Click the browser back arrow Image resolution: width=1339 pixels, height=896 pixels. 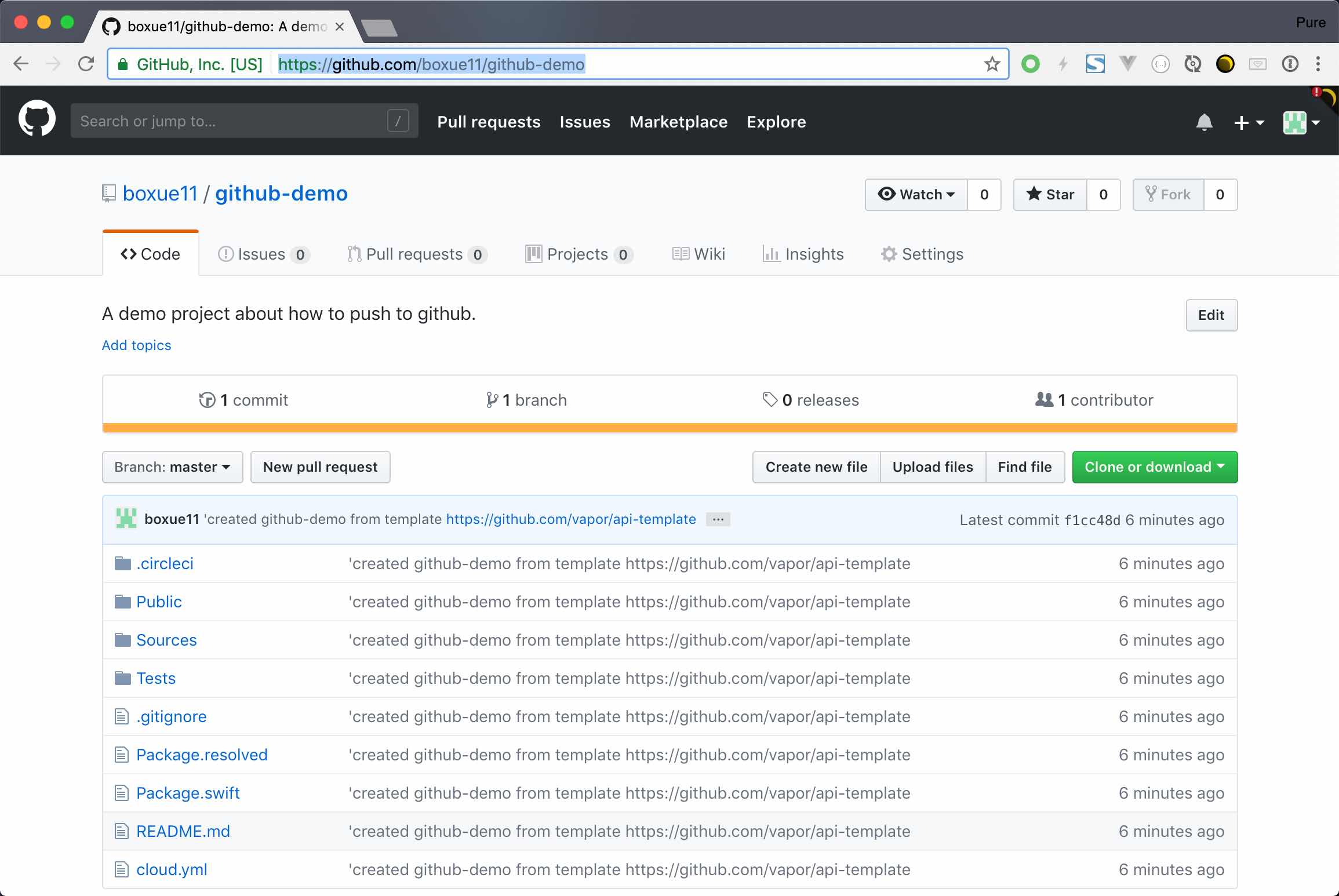coord(21,64)
